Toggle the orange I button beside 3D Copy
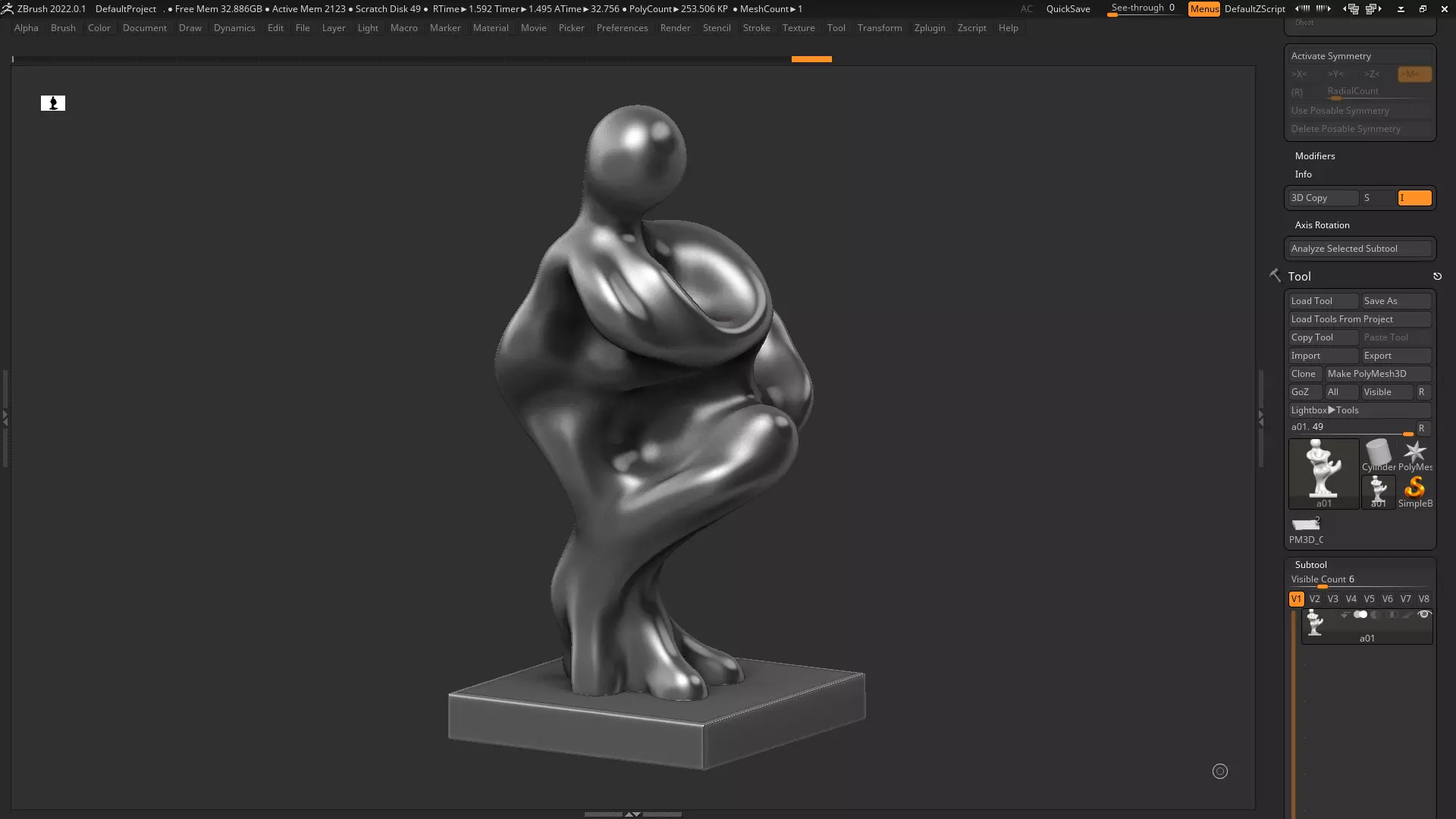The width and height of the screenshot is (1456, 819). pyautogui.click(x=1414, y=198)
